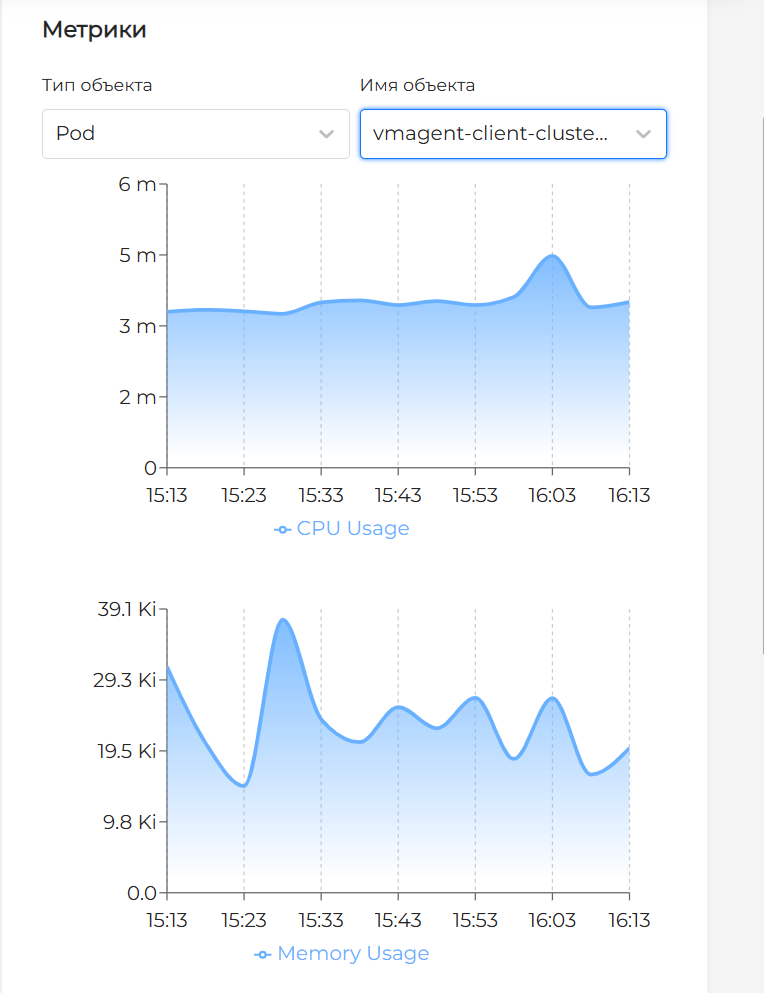The image size is (764, 993).
Task: Open the Тип объекта dropdown
Action: pyautogui.click(x=195, y=134)
